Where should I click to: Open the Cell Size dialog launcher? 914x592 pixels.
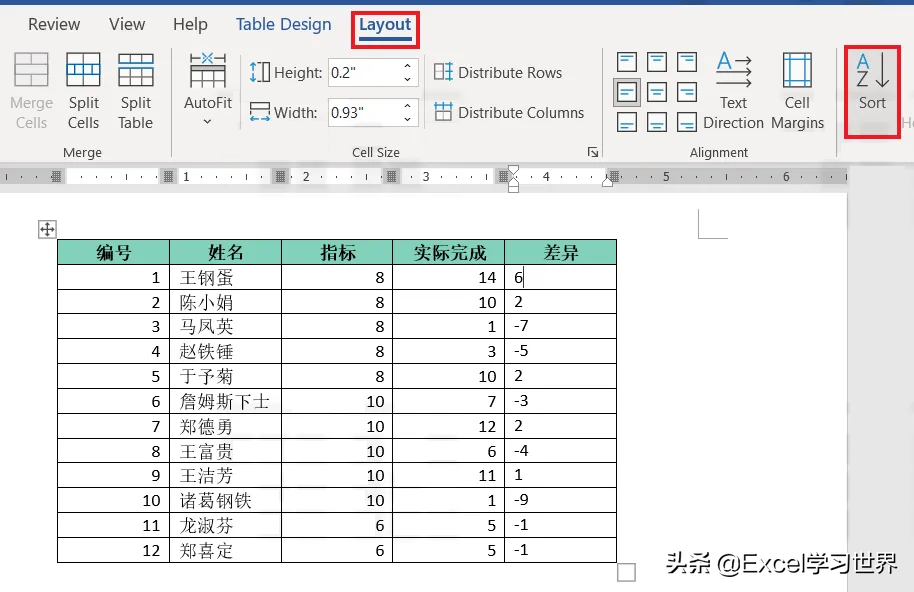(592, 152)
